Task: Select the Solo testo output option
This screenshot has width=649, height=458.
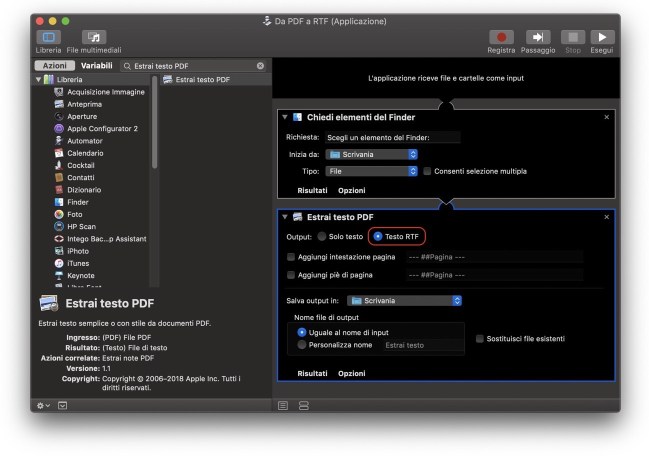Action: [x=322, y=237]
